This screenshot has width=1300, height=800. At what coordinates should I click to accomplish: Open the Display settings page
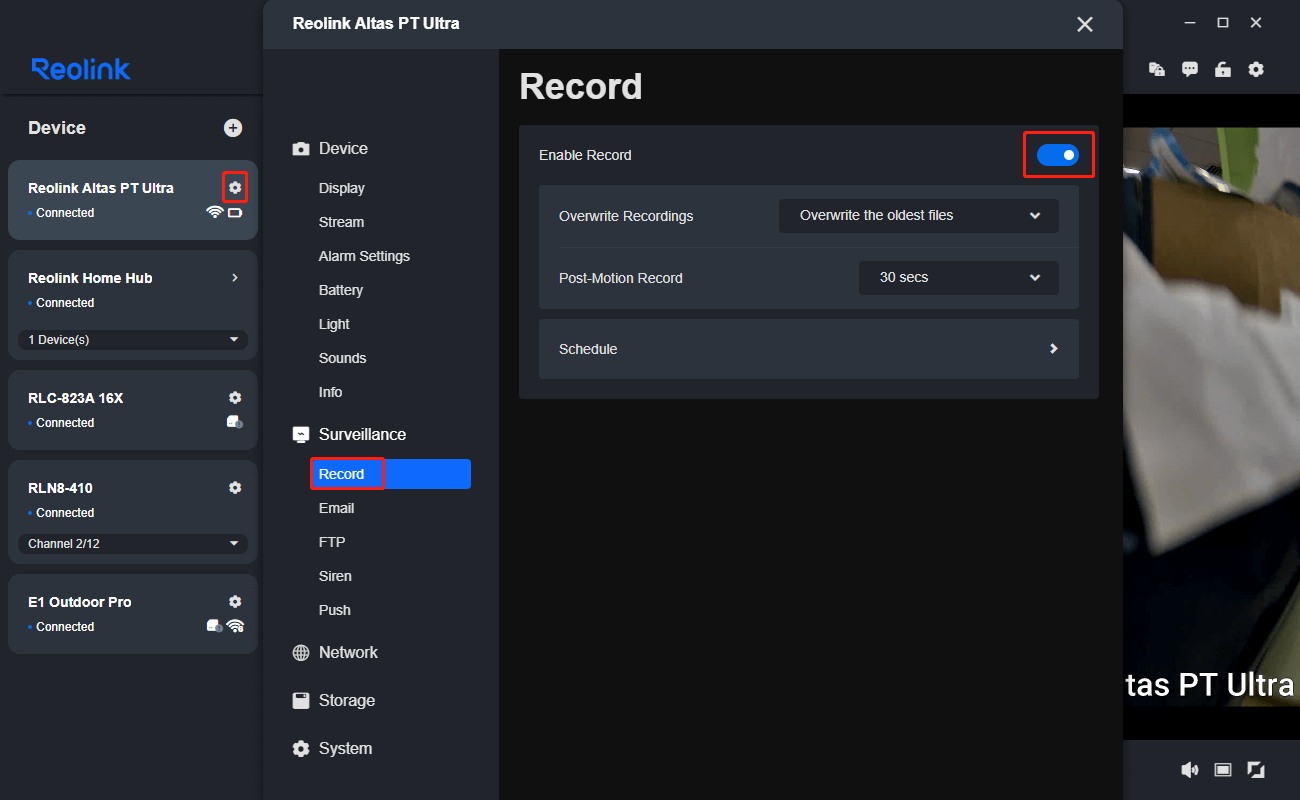point(342,188)
